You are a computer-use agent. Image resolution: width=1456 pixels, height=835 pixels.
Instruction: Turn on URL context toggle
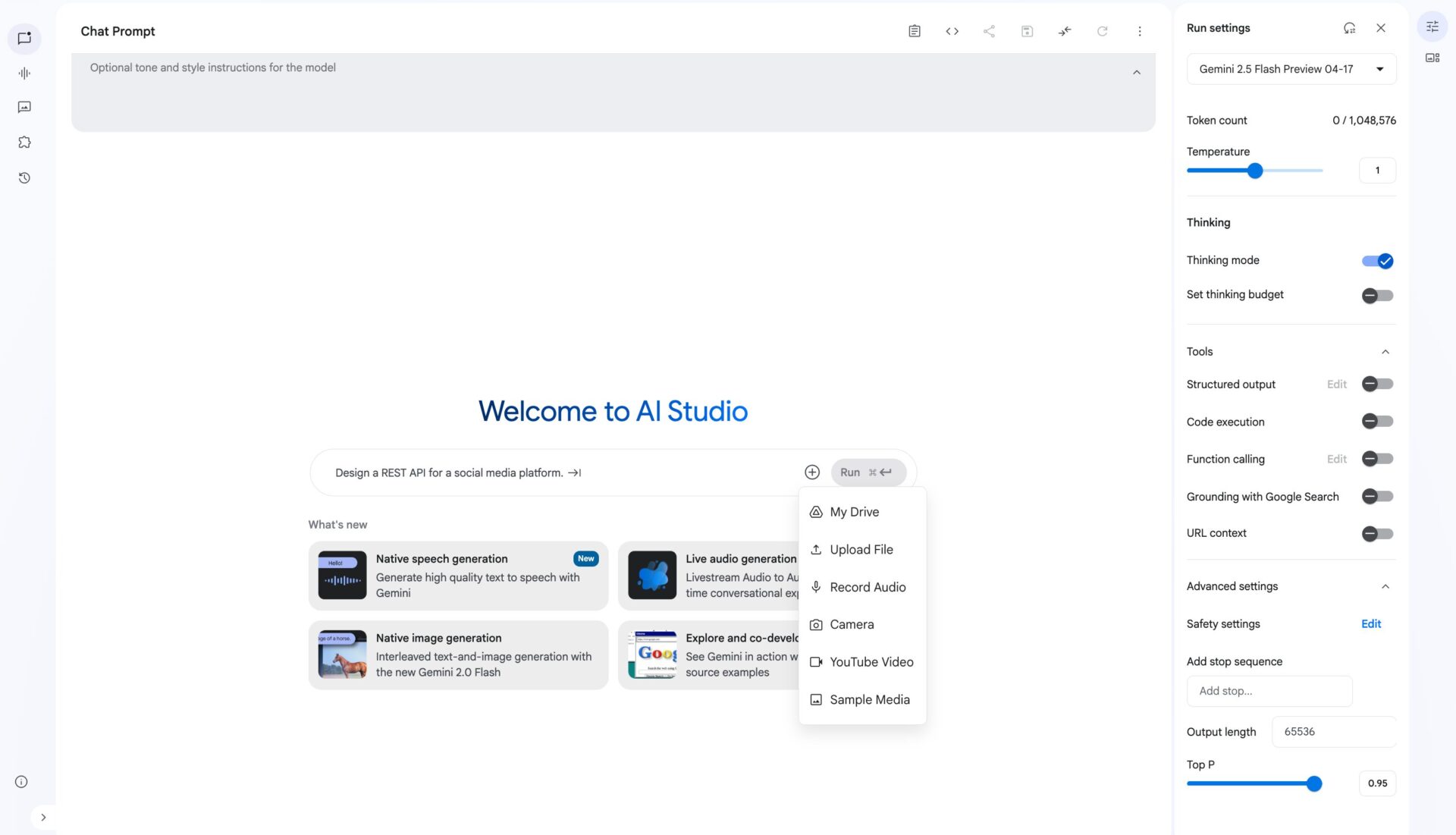point(1377,534)
